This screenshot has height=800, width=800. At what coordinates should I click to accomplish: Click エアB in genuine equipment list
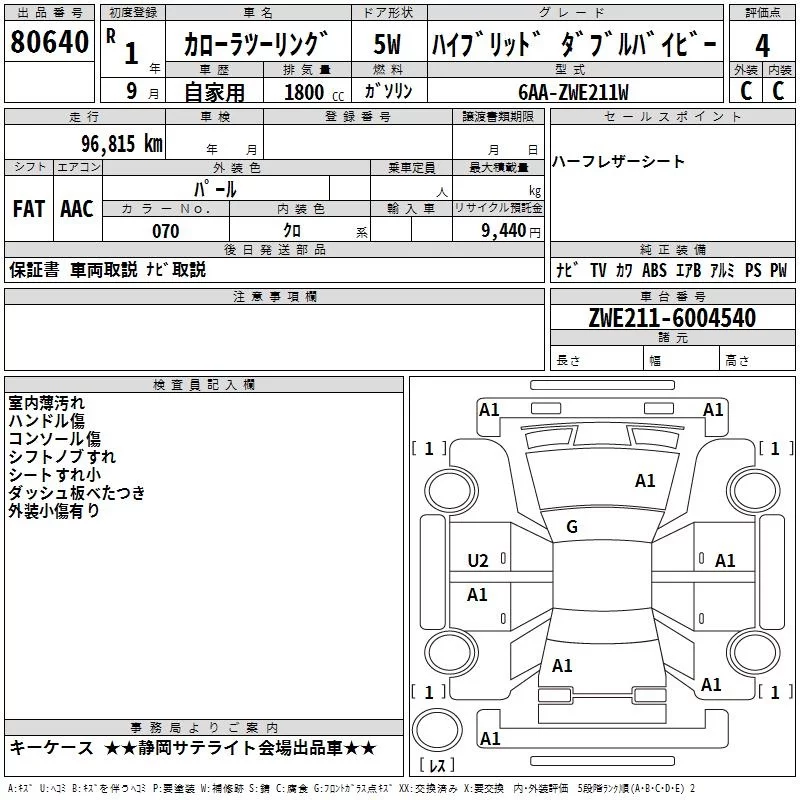(x=689, y=270)
